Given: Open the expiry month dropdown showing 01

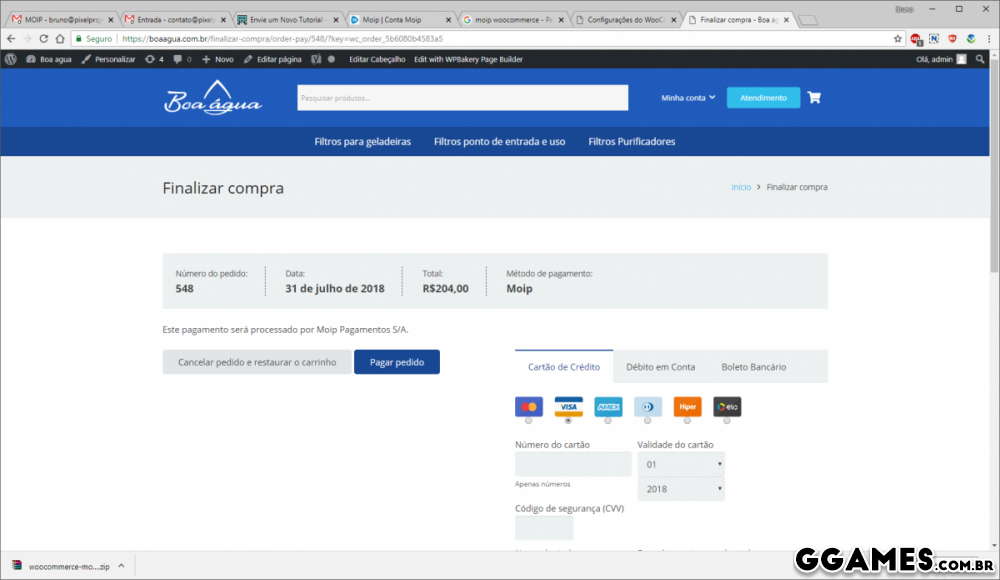Looking at the screenshot, I should [681, 464].
